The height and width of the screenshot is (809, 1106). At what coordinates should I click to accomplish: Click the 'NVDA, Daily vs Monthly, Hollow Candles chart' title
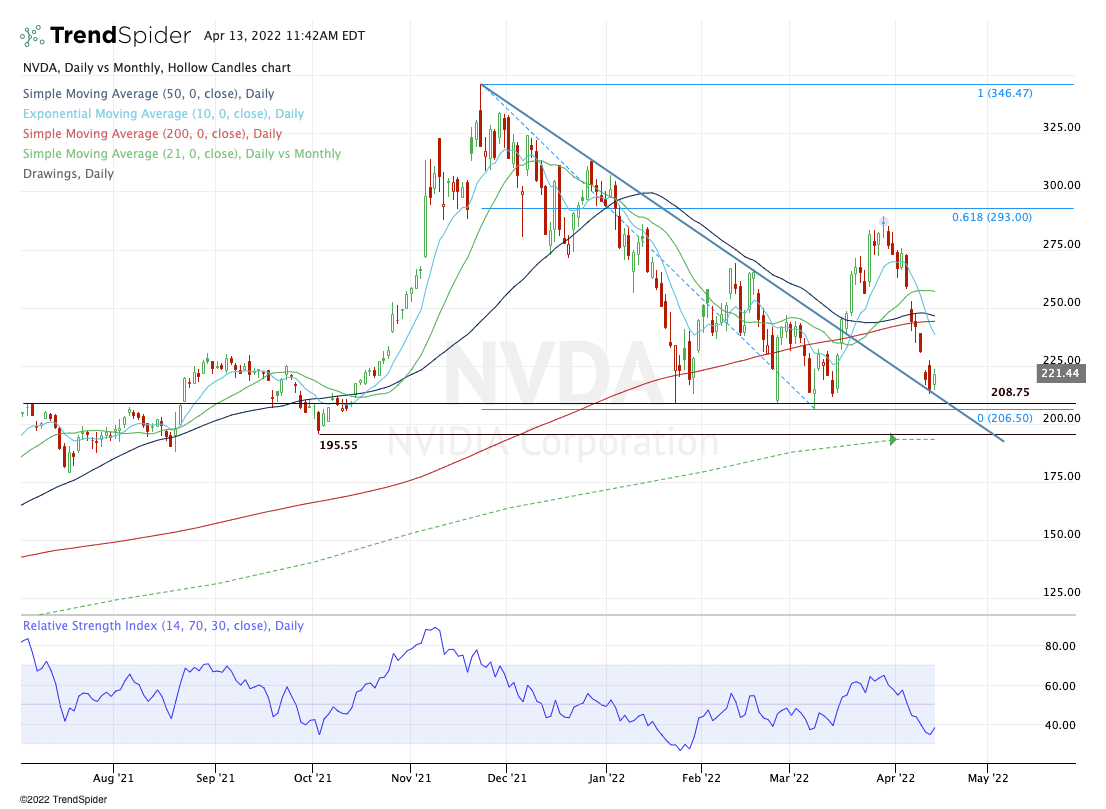[x=157, y=68]
